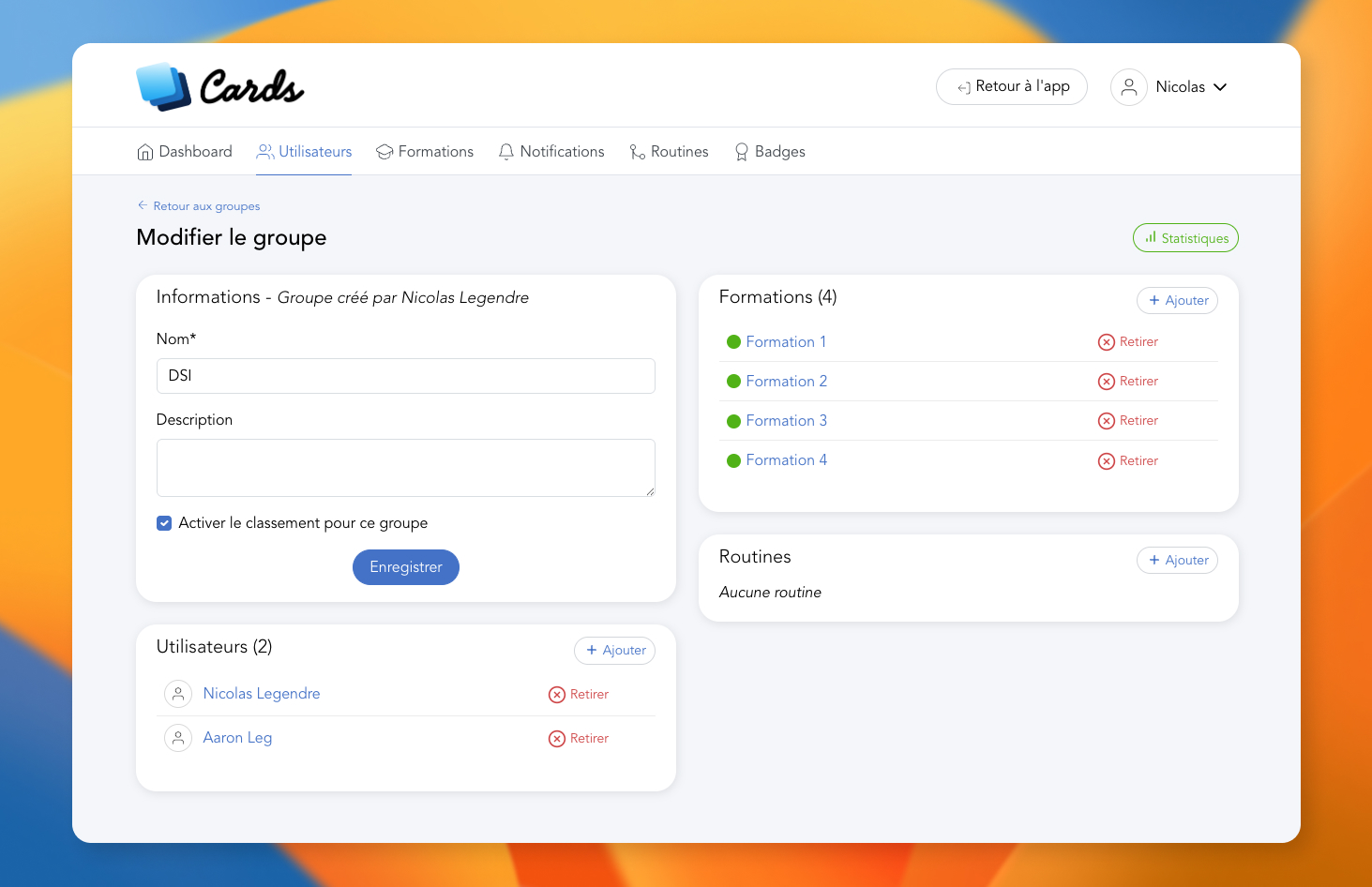
Task: Click Ajouter in the Utilisateurs panel
Action: coord(614,651)
